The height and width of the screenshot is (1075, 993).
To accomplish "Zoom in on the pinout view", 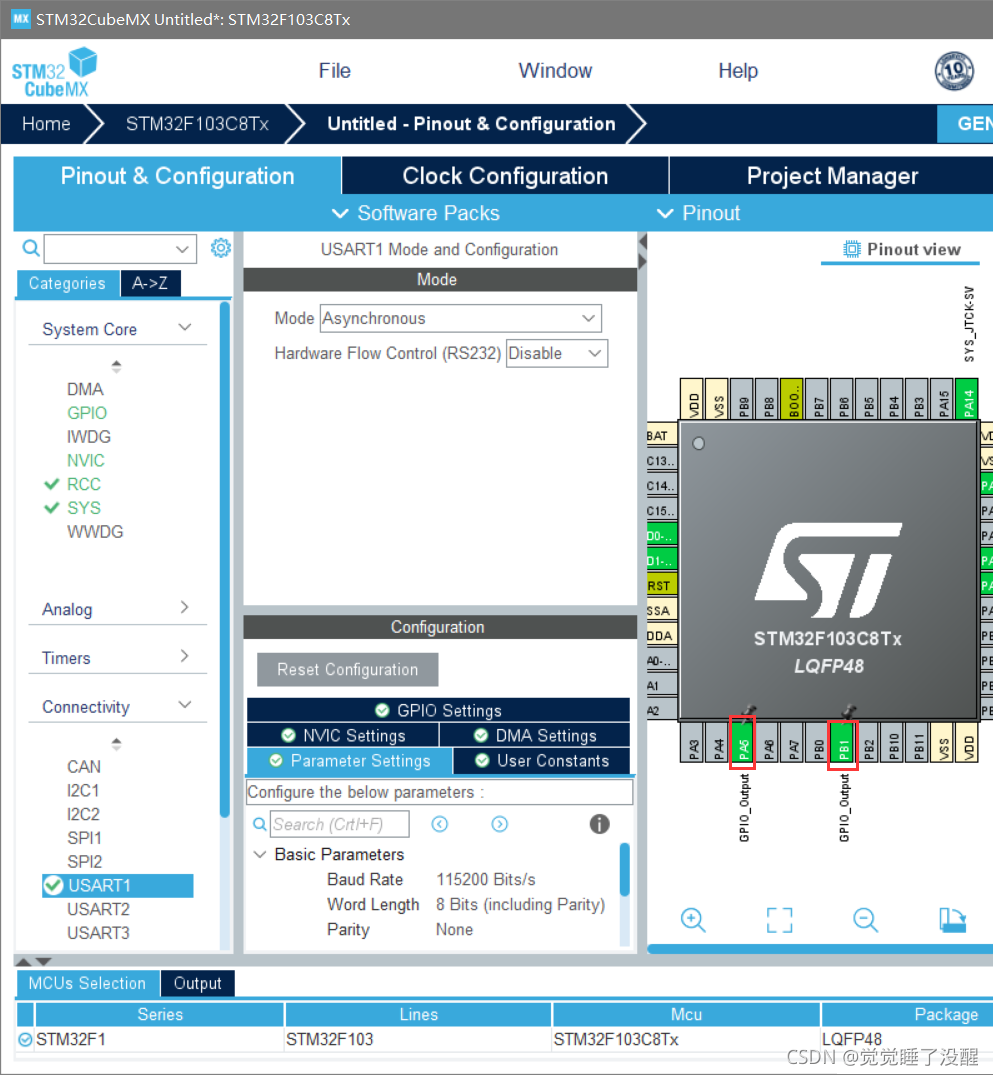I will pos(693,919).
